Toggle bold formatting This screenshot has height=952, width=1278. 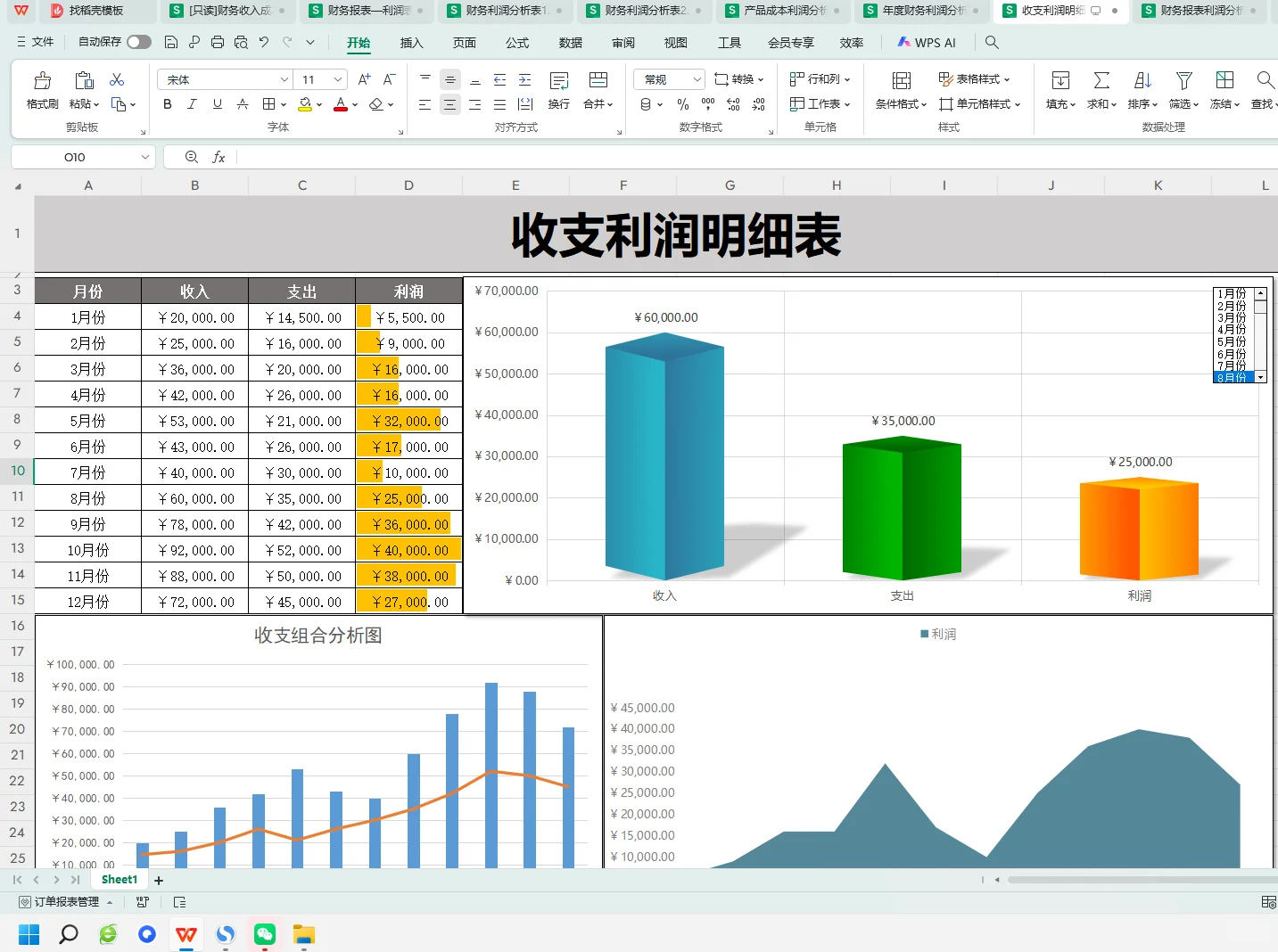coord(168,104)
